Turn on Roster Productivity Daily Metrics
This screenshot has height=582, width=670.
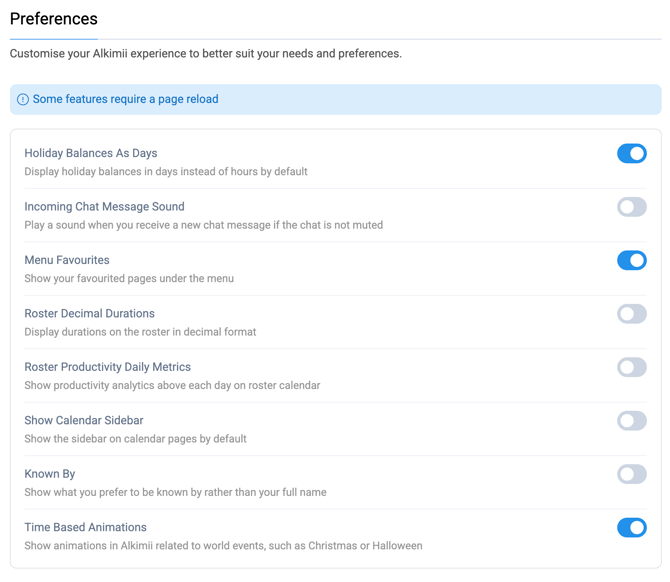(631, 367)
